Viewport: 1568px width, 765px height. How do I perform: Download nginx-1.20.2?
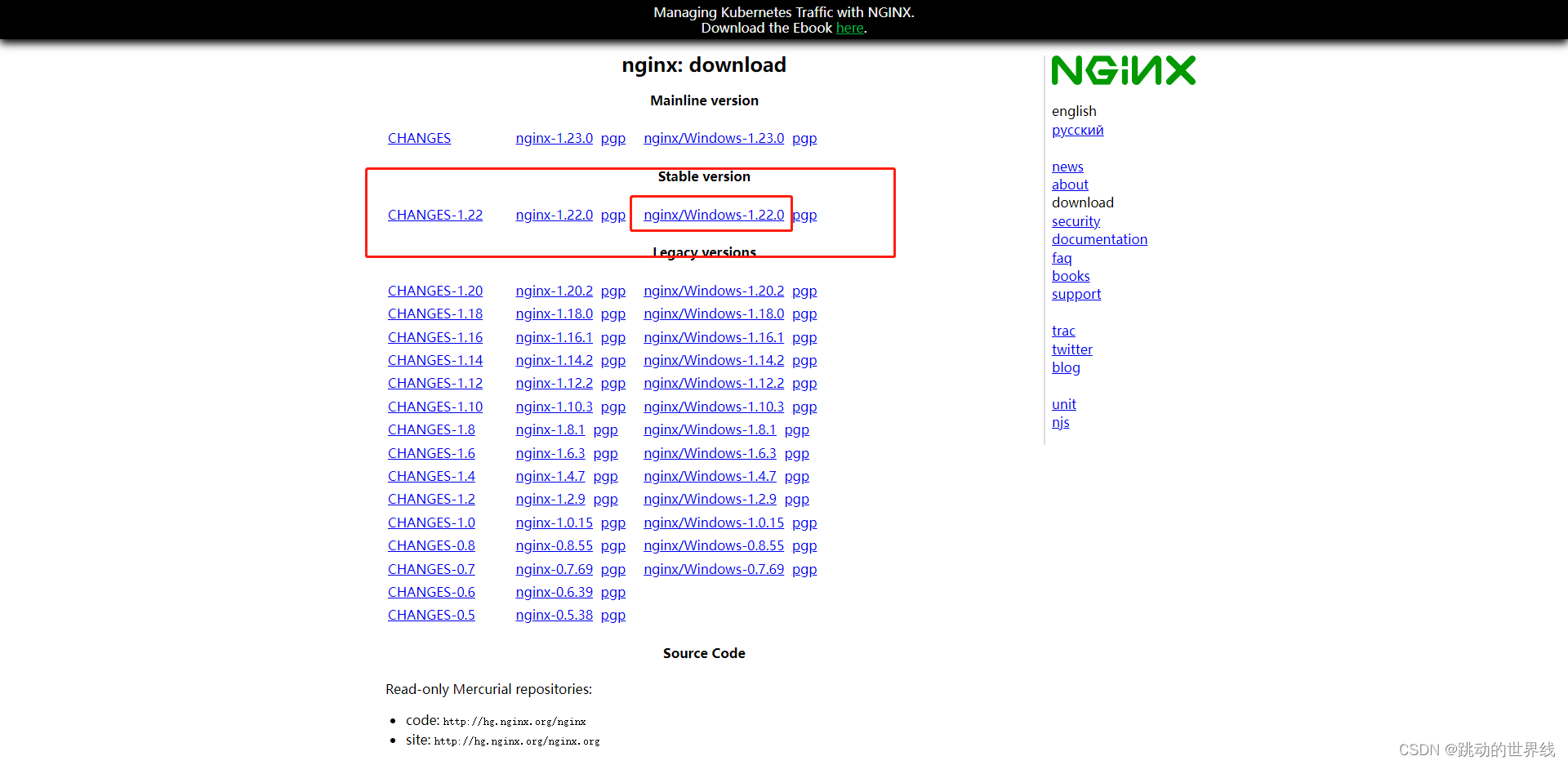(x=554, y=291)
